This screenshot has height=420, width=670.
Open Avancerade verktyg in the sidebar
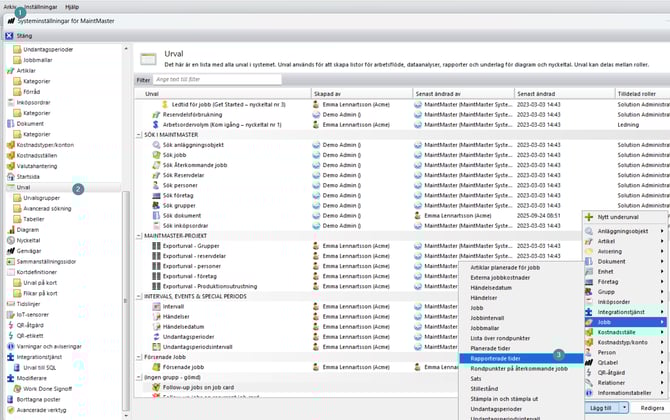(x=43, y=409)
